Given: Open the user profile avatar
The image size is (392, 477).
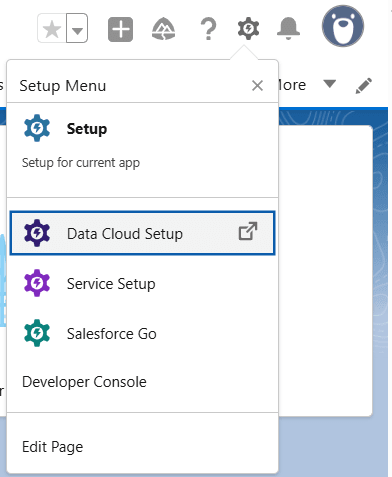Looking at the screenshot, I should pyautogui.click(x=343, y=26).
